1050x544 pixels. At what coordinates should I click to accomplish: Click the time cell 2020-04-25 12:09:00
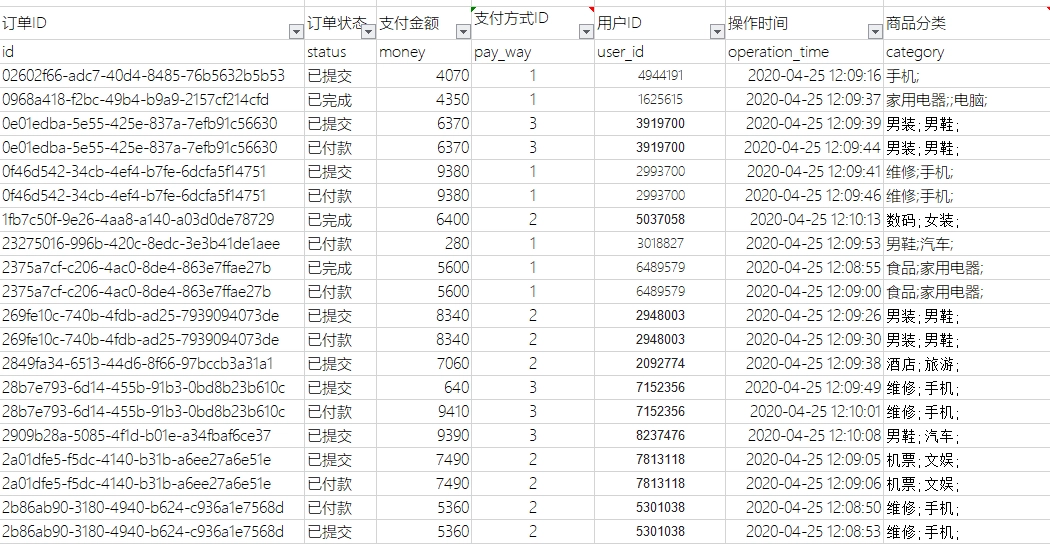point(805,292)
